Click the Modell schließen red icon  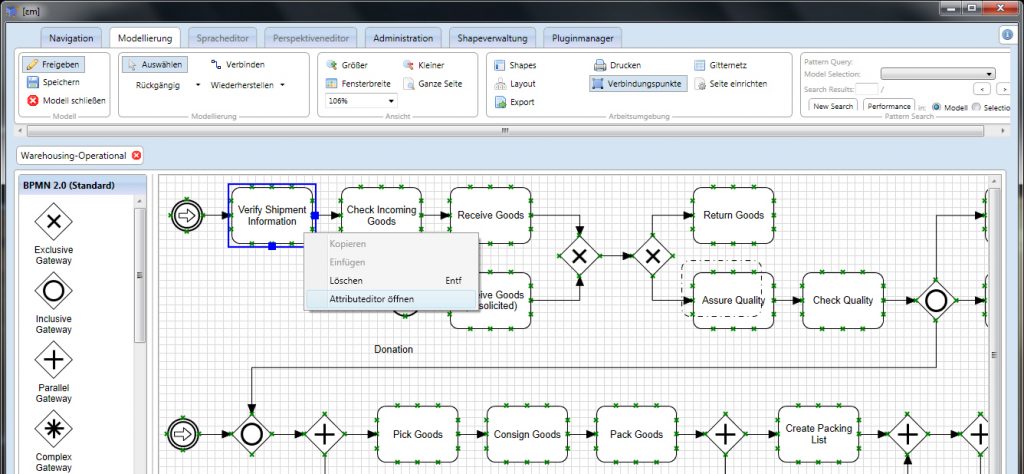[33, 101]
